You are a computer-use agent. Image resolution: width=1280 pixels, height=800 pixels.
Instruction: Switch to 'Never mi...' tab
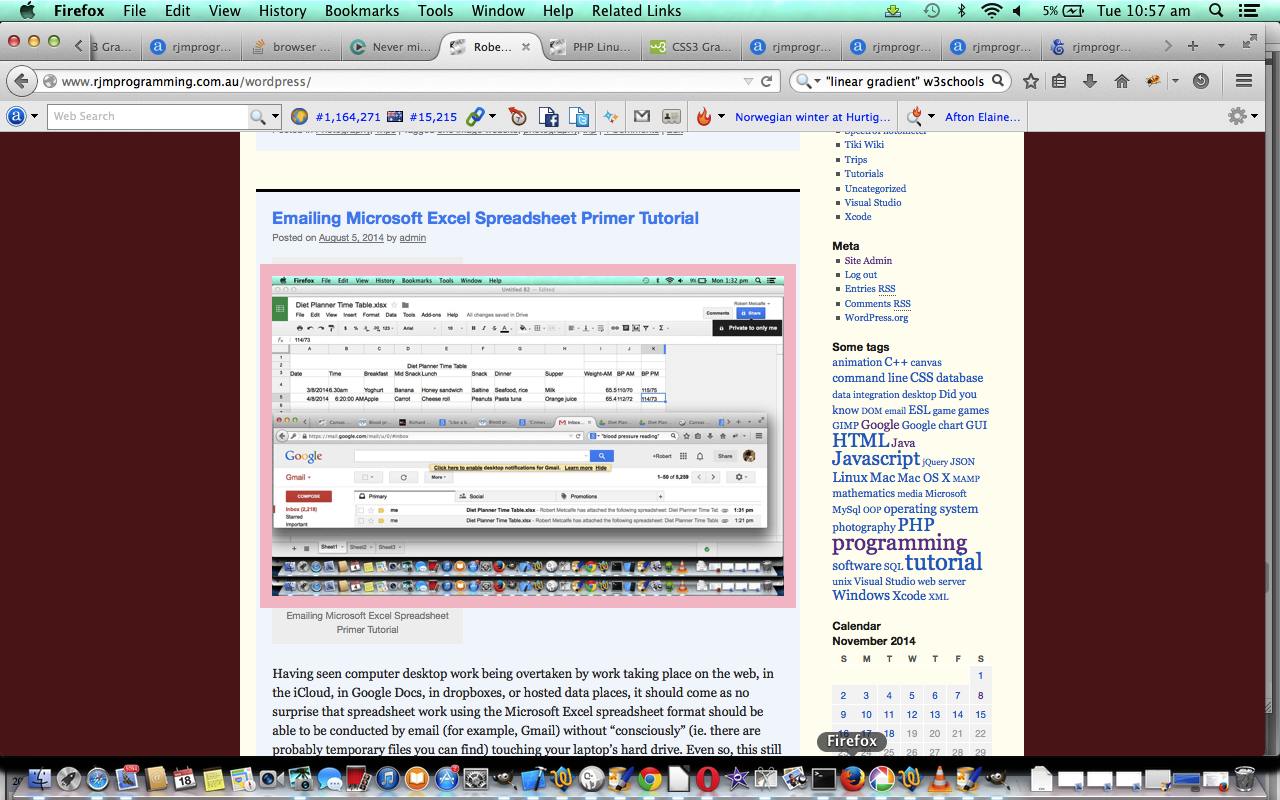point(391,47)
